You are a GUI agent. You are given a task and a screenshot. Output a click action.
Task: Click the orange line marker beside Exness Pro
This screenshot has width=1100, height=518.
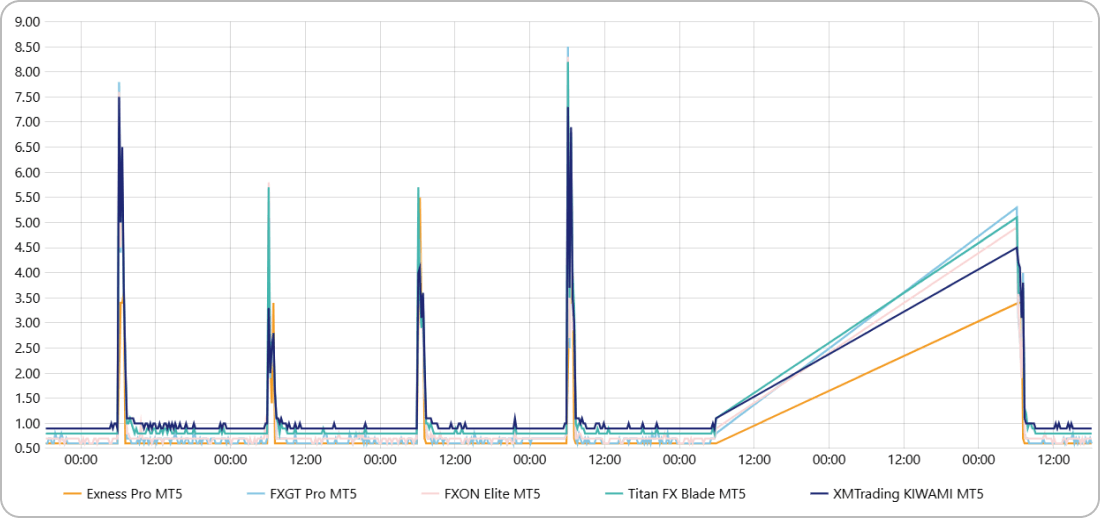click(72, 493)
